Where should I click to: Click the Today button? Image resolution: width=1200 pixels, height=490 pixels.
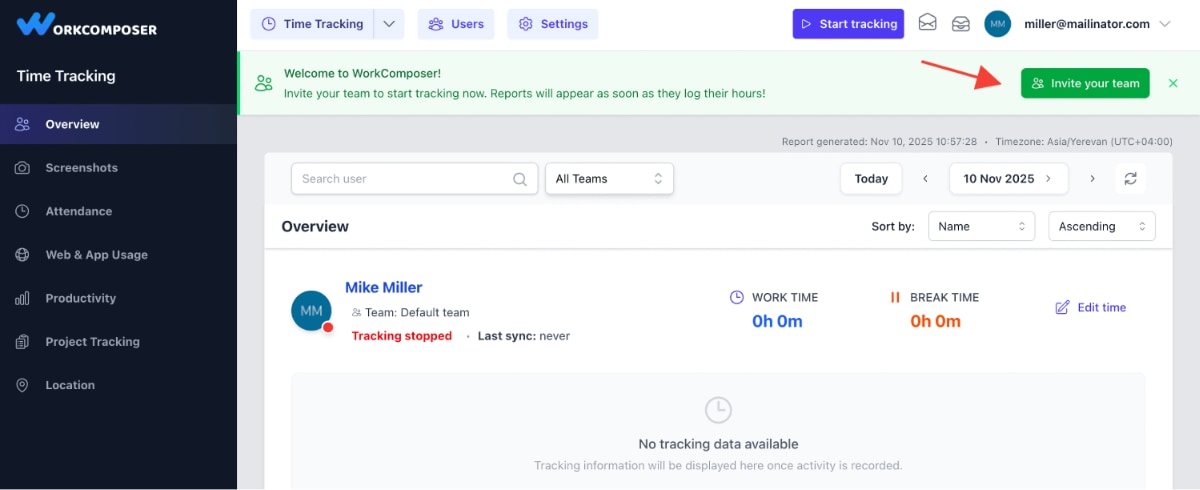tap(871, 179)
